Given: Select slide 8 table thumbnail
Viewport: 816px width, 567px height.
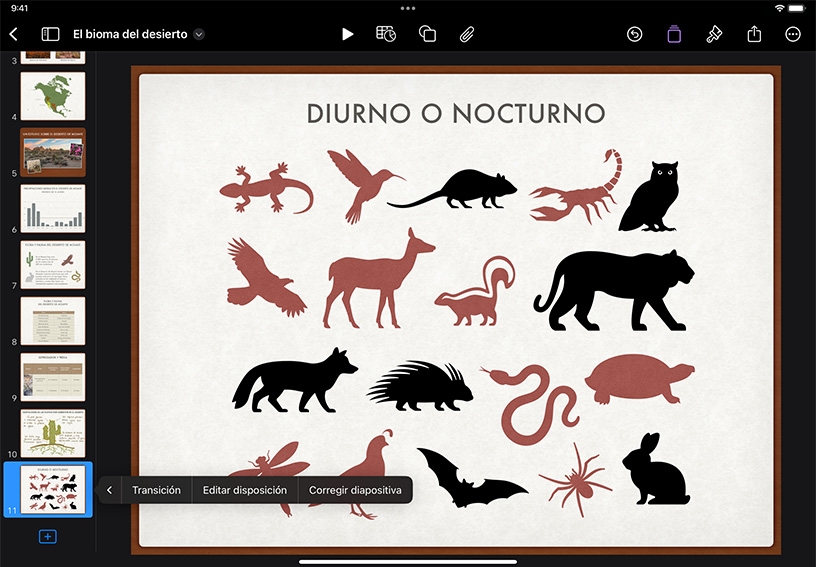Looking at the screenshot, I should (53, 321).
